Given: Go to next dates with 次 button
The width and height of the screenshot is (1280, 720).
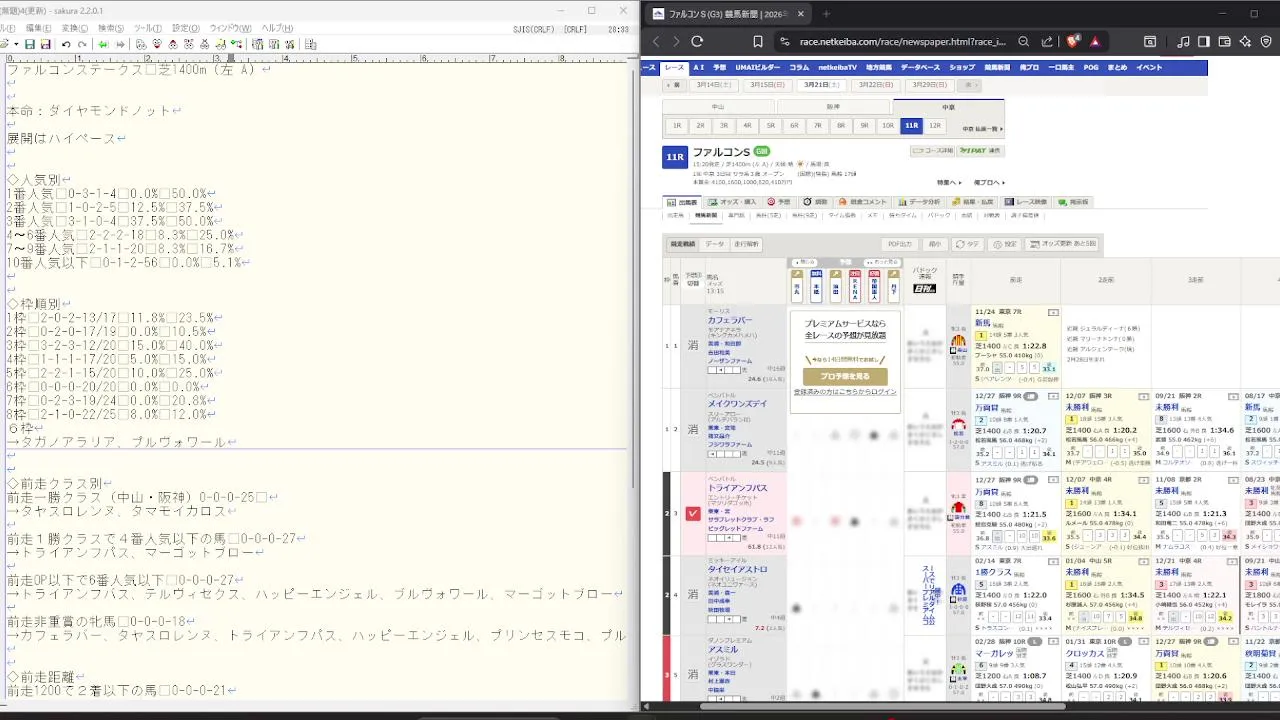Looking at the screenshot, I should point(969,85).
